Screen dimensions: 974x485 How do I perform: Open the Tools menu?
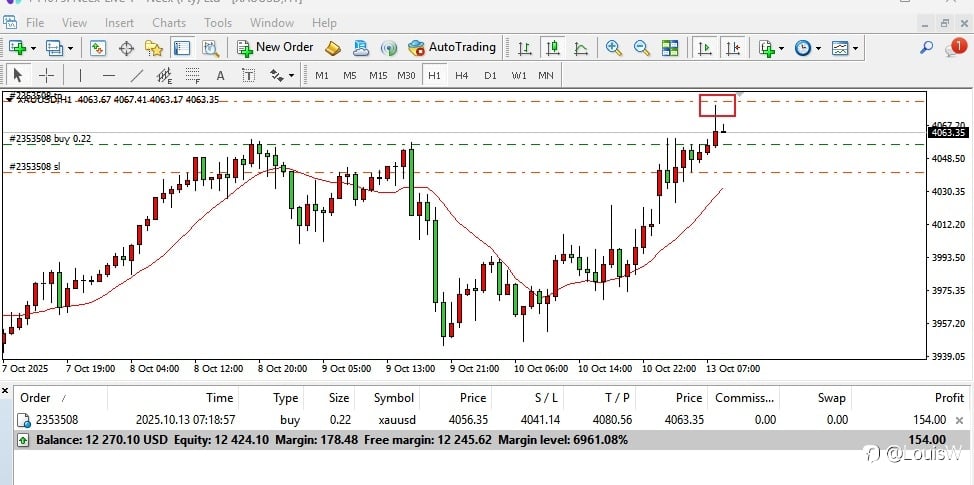pyautogui.click(x=218, y=23)
